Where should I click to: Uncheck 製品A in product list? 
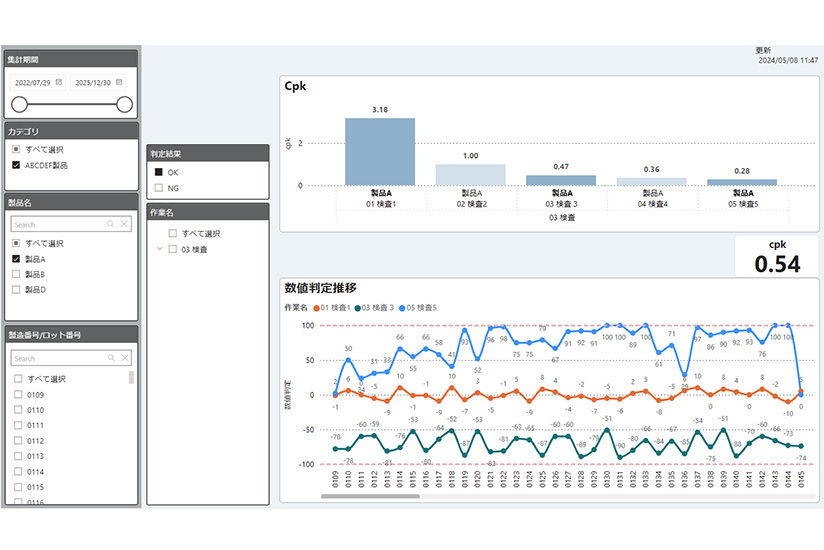16,259
